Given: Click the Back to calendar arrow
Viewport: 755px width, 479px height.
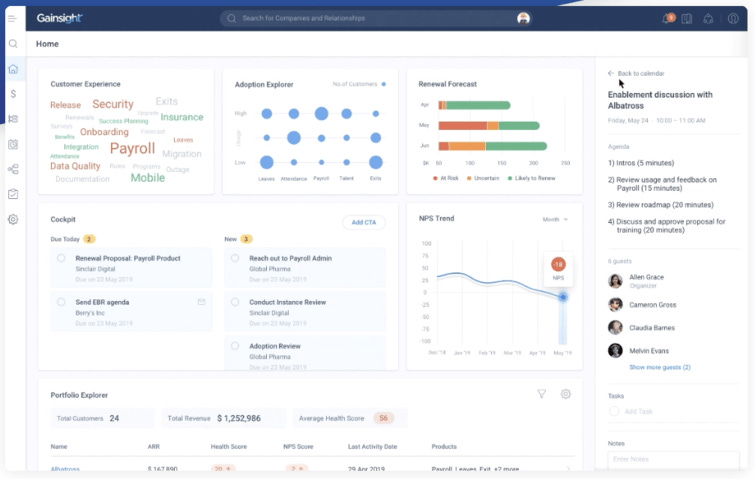Looking at the screenshot, I should tap(611, 73).
